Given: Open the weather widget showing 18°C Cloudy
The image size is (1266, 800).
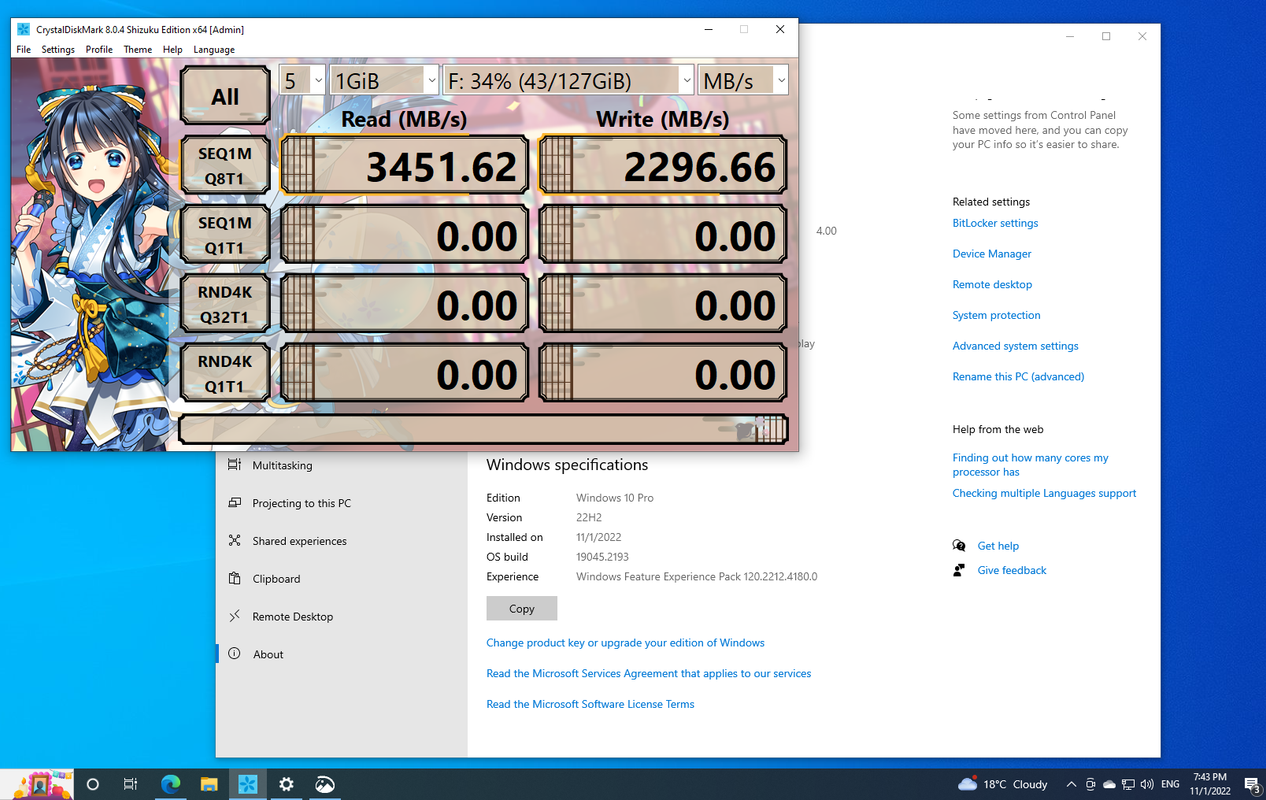Looking at the screenshot, I should tap(1003, 785).
